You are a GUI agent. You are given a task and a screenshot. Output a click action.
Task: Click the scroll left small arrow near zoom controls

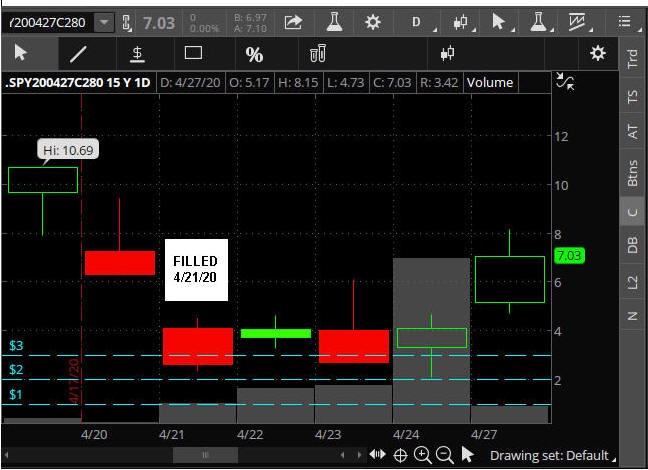[342, 455]
